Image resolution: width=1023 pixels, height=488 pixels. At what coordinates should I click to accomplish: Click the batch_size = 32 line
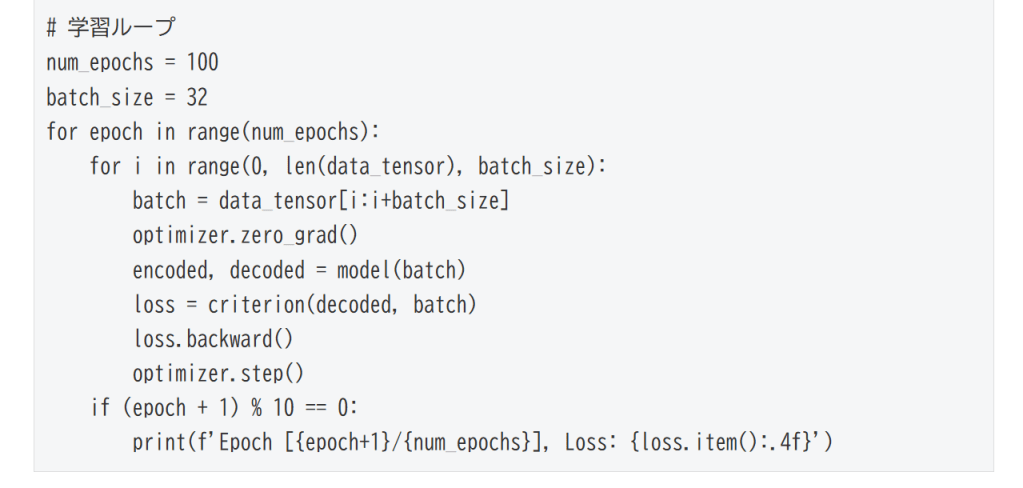pos(127,98)
